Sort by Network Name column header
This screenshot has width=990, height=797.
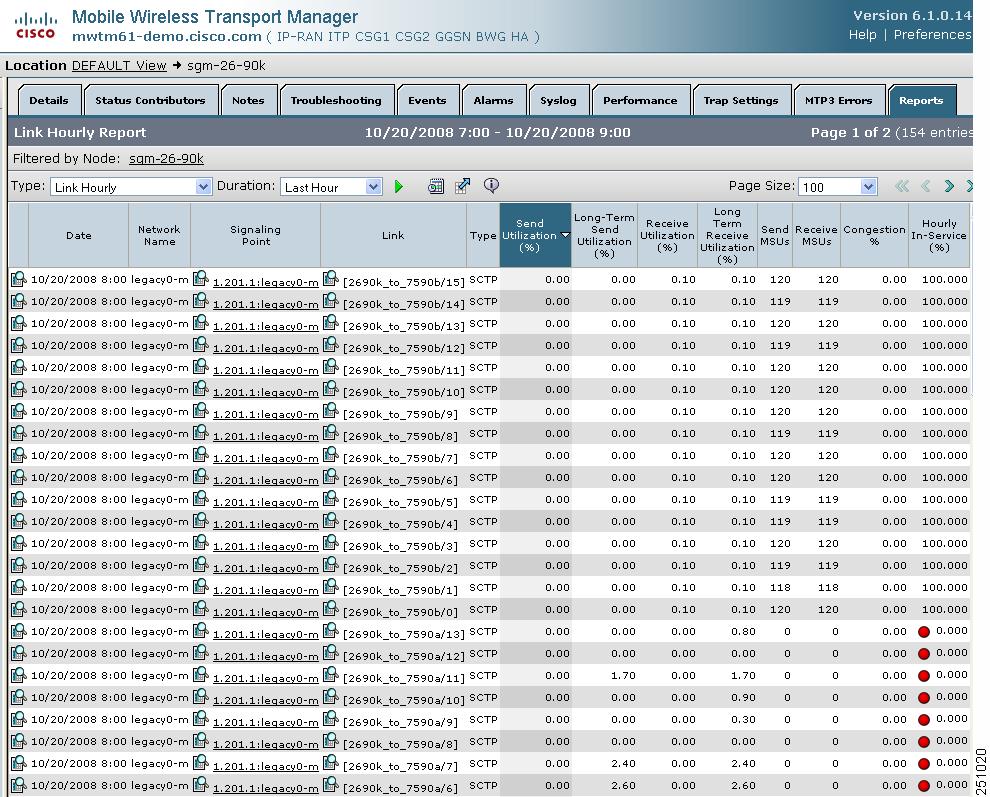[x=159, y=235]
